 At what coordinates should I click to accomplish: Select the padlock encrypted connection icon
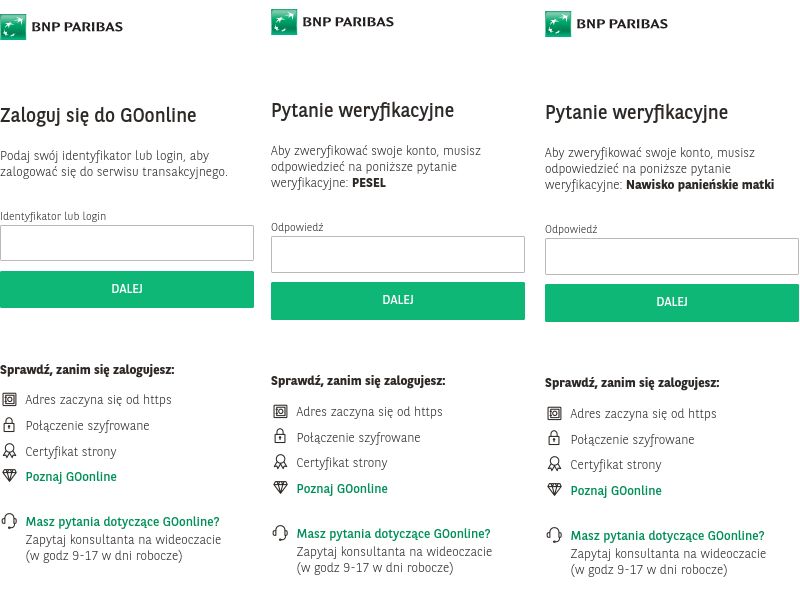[x=9, y=425]
